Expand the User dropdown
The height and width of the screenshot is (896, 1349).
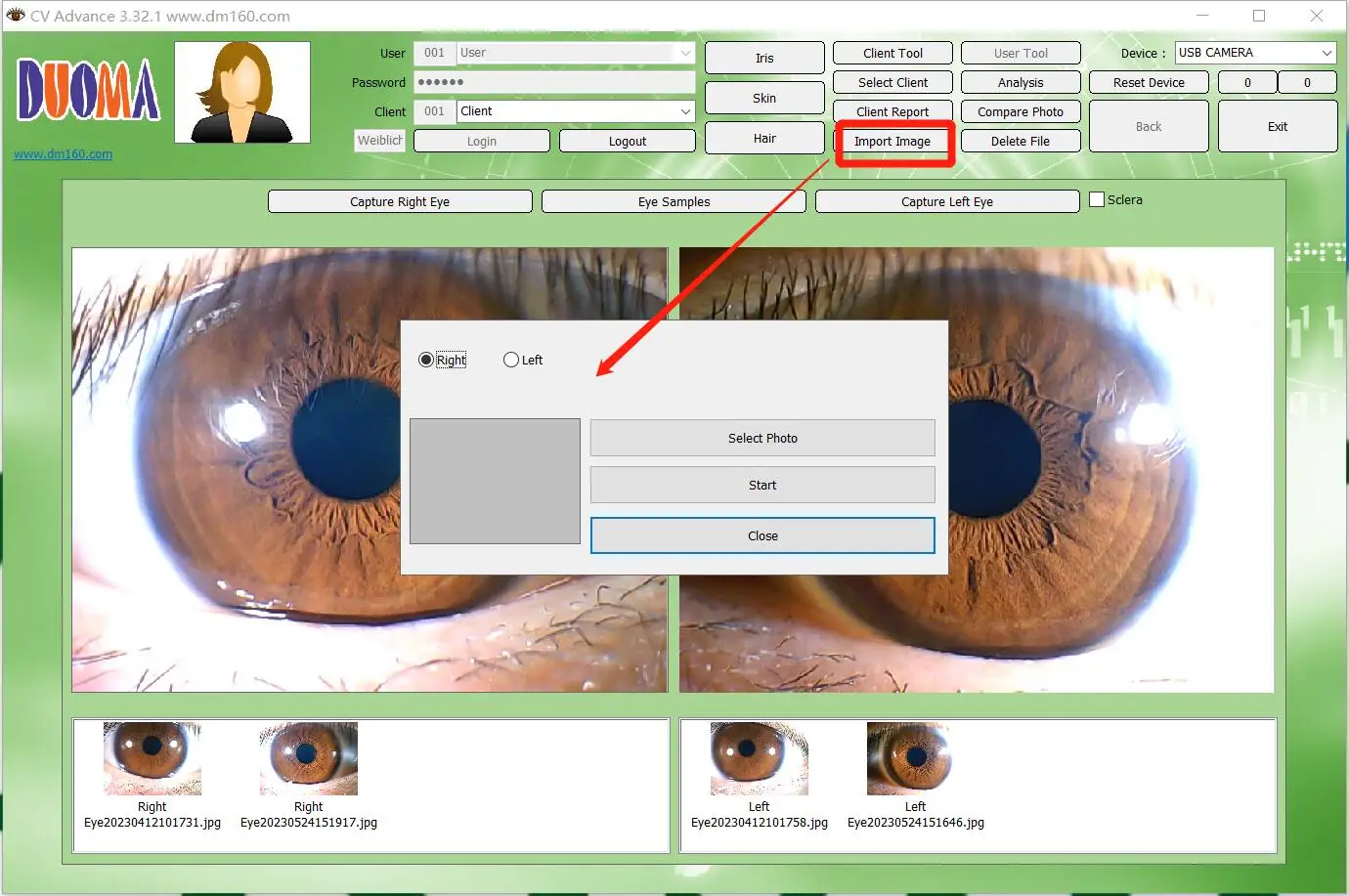coord(685,53)
